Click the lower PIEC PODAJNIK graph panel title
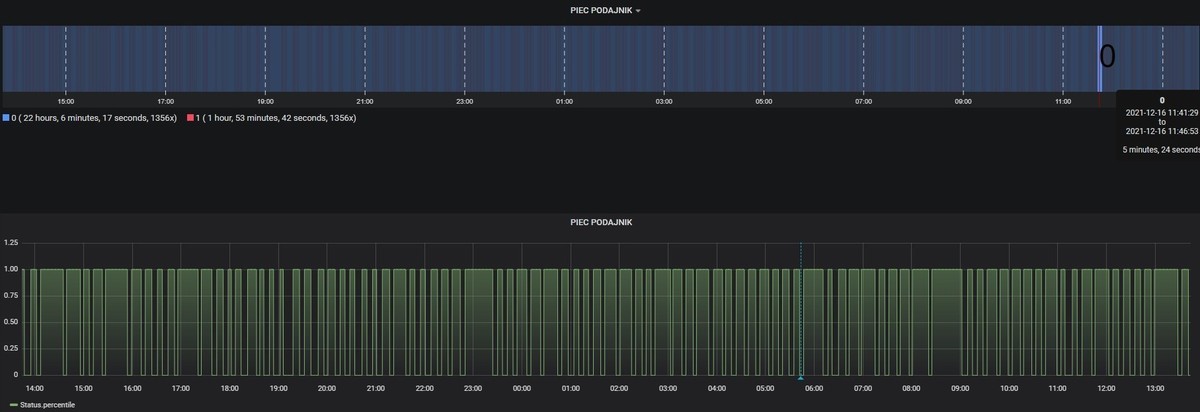The width and height of the screenshot is (1200, 412). point(601,222)
